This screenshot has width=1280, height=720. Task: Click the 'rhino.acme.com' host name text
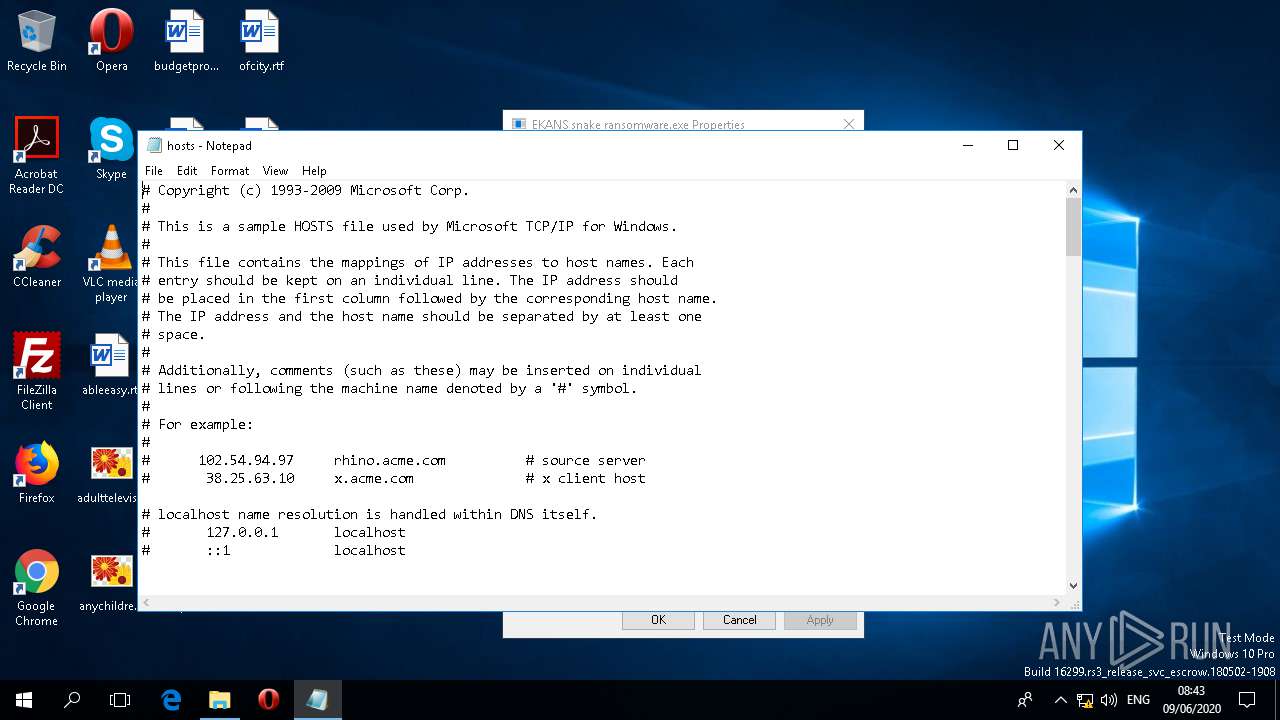(x=390, y=460)
